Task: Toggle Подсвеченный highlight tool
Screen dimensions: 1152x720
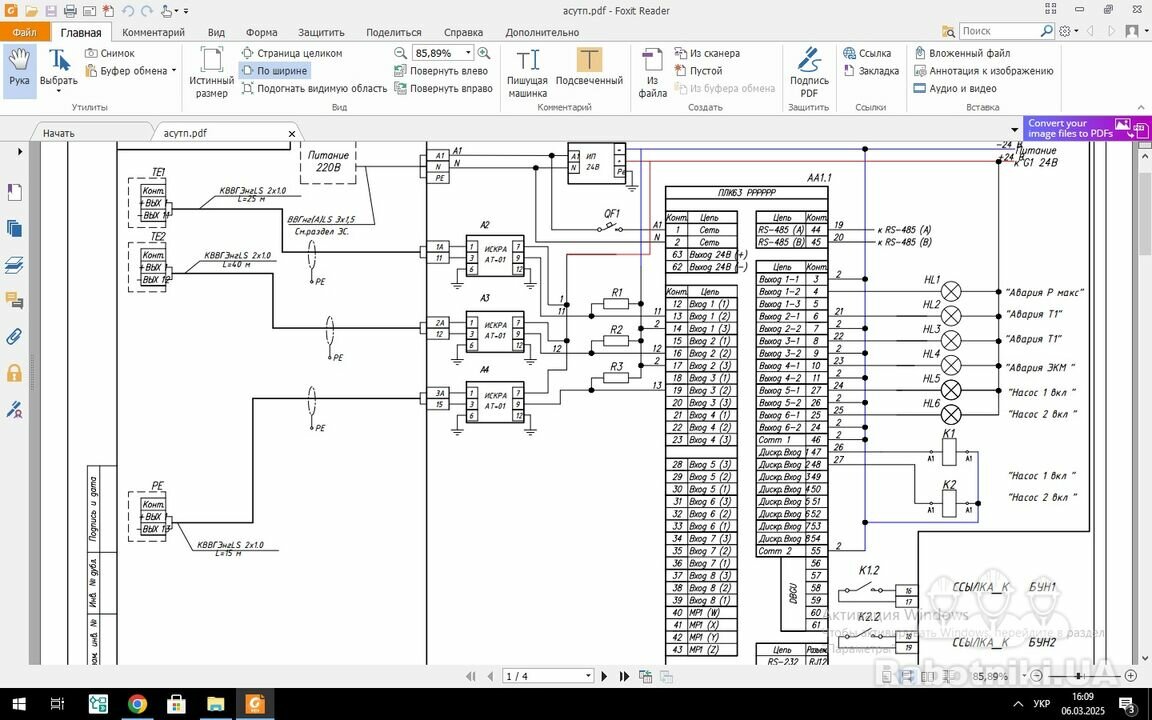Action: tap(589, 67)
